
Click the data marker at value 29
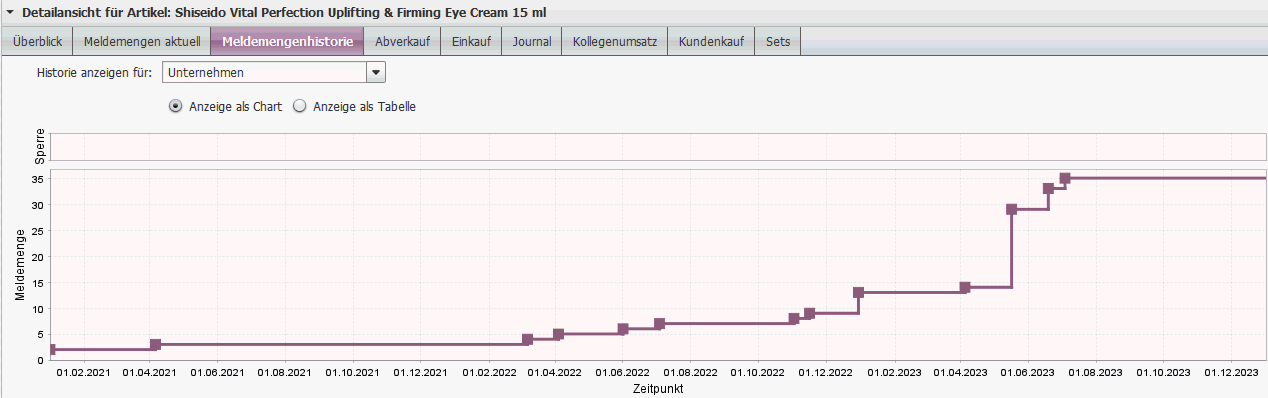1011,209
